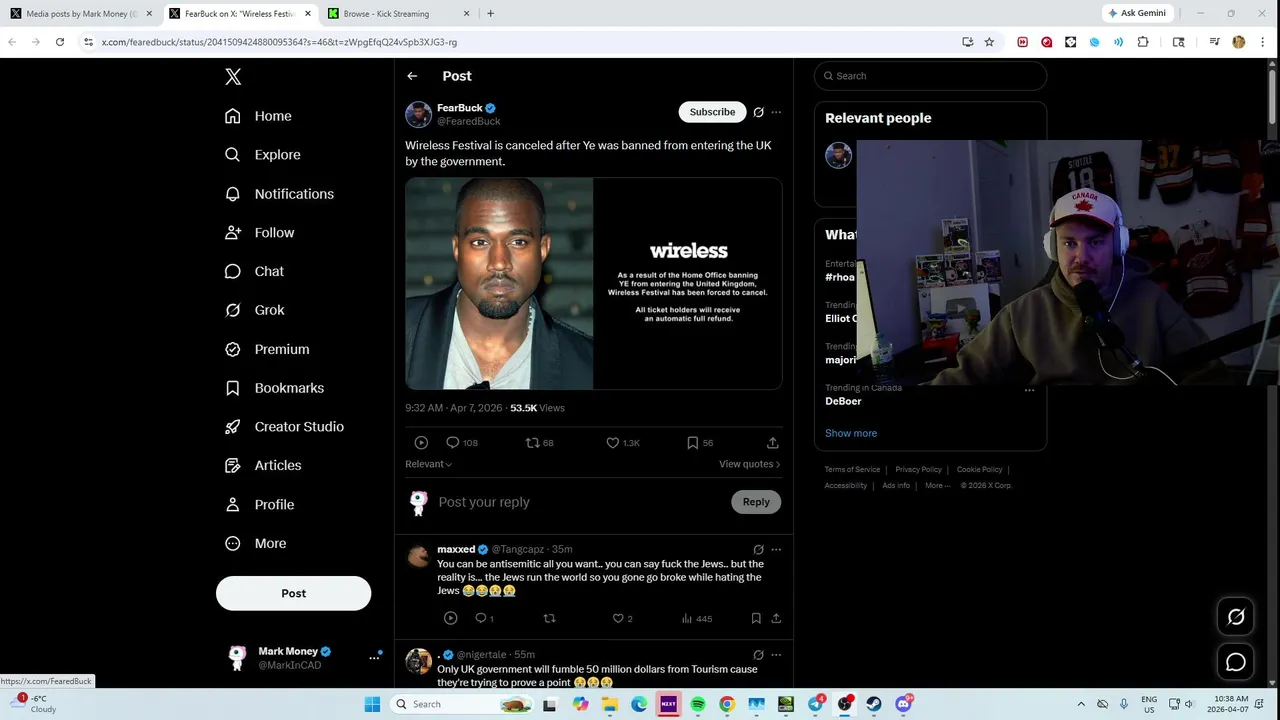The height and width of the screenshot is (720, 1280).
Task: Click the Reply button
Action: (756, 502)
